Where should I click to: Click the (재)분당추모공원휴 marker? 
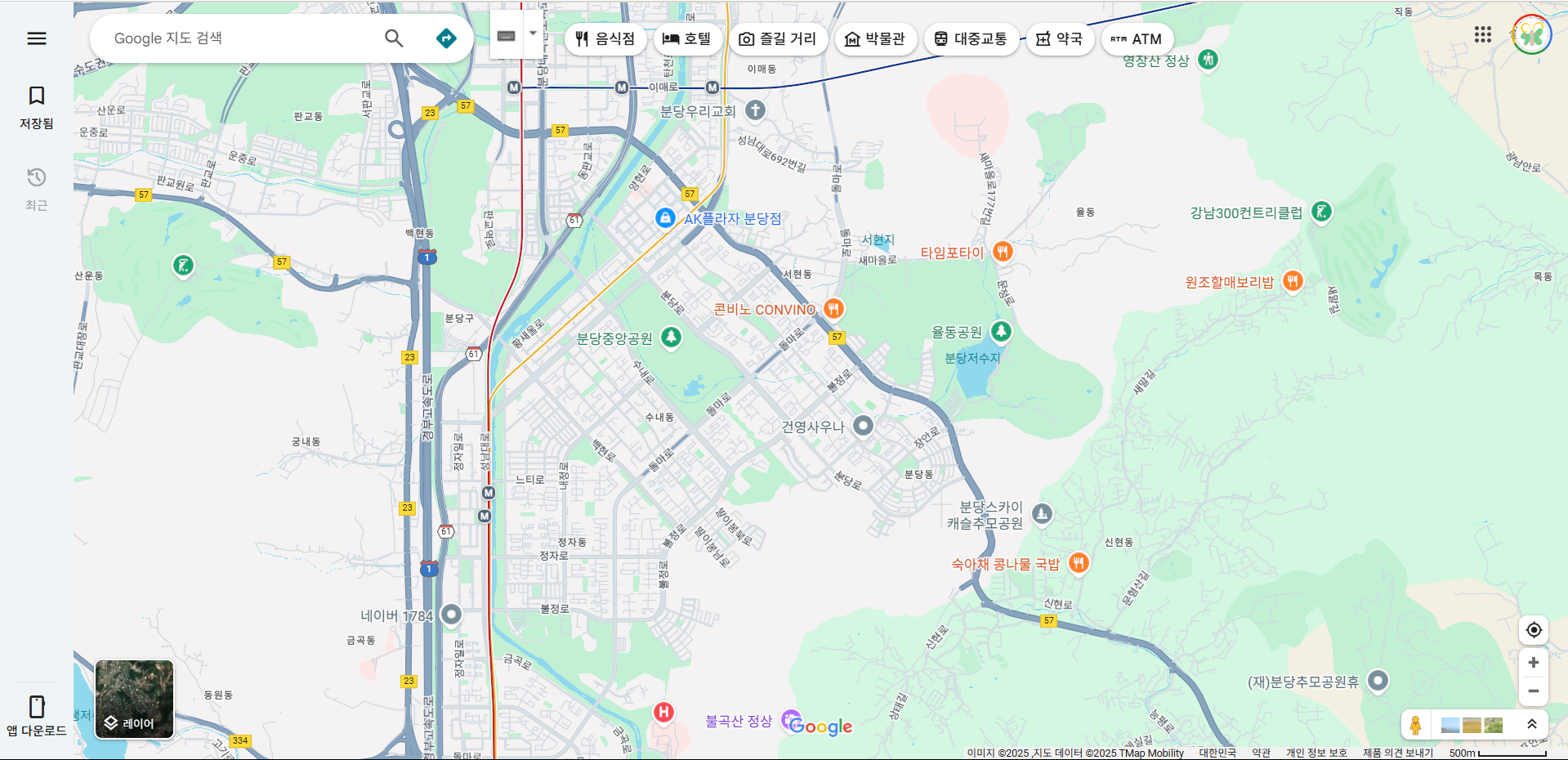pyautogui.click(x=1378, y=680)
